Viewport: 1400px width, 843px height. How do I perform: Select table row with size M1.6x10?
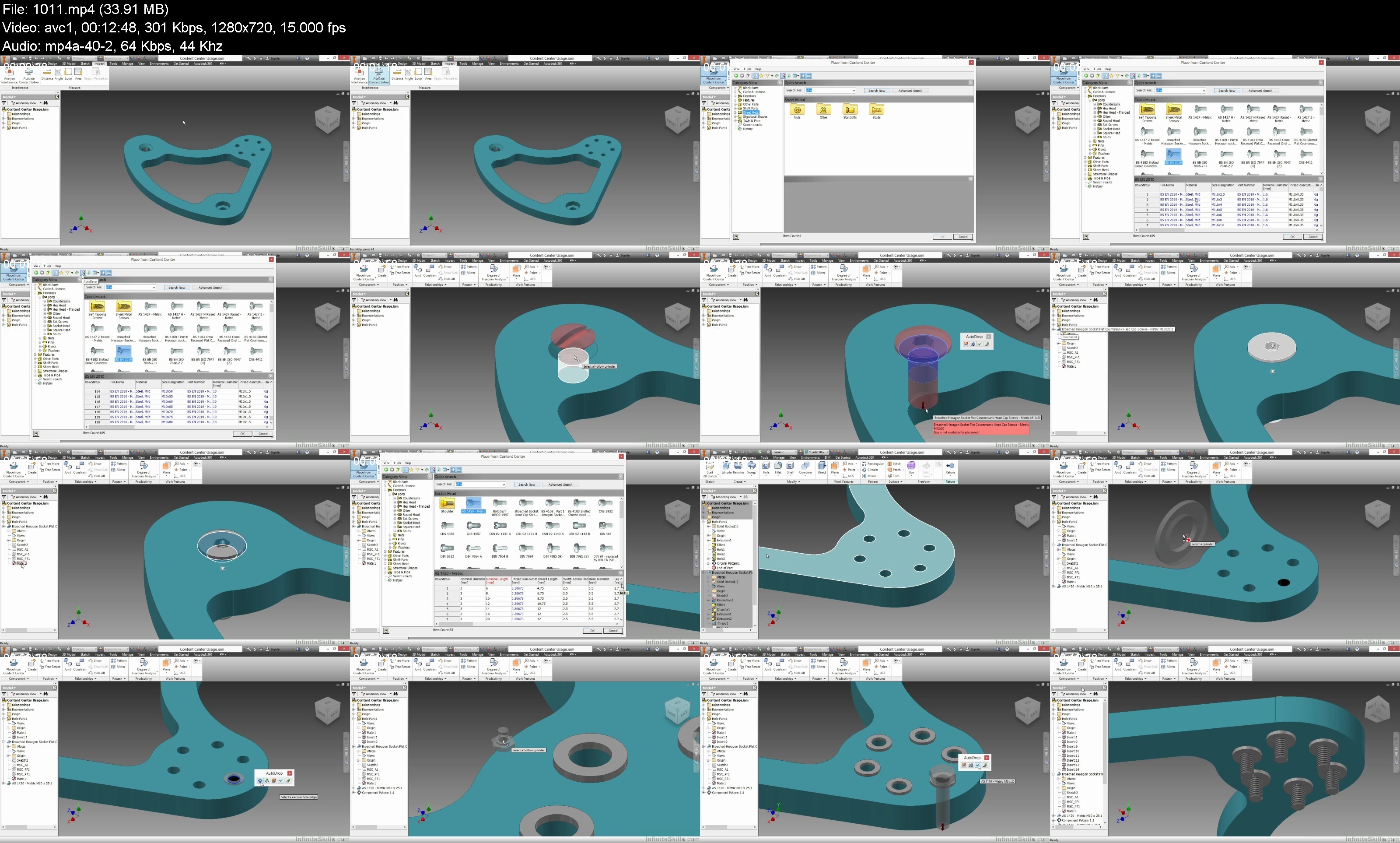pos(1226,225)
